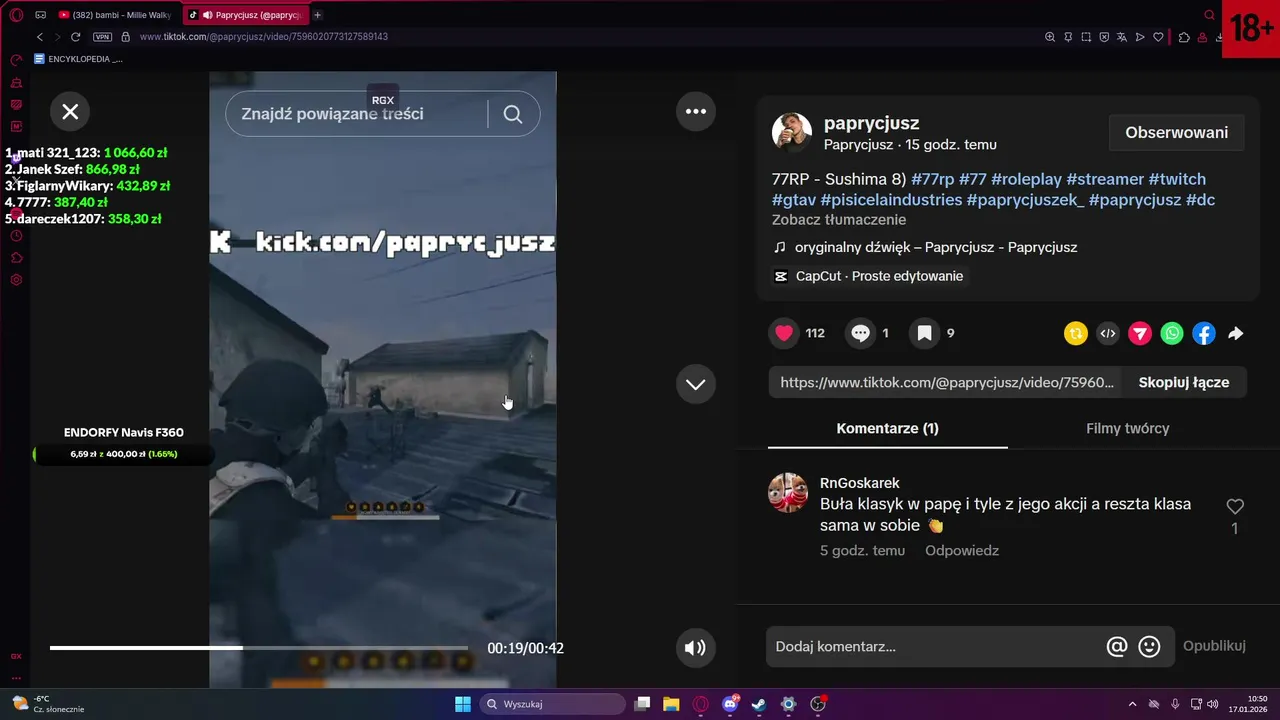Like RnGoskarek's comment with heart
This screenshot has height=720, width=1280.
coord(1235,507)
